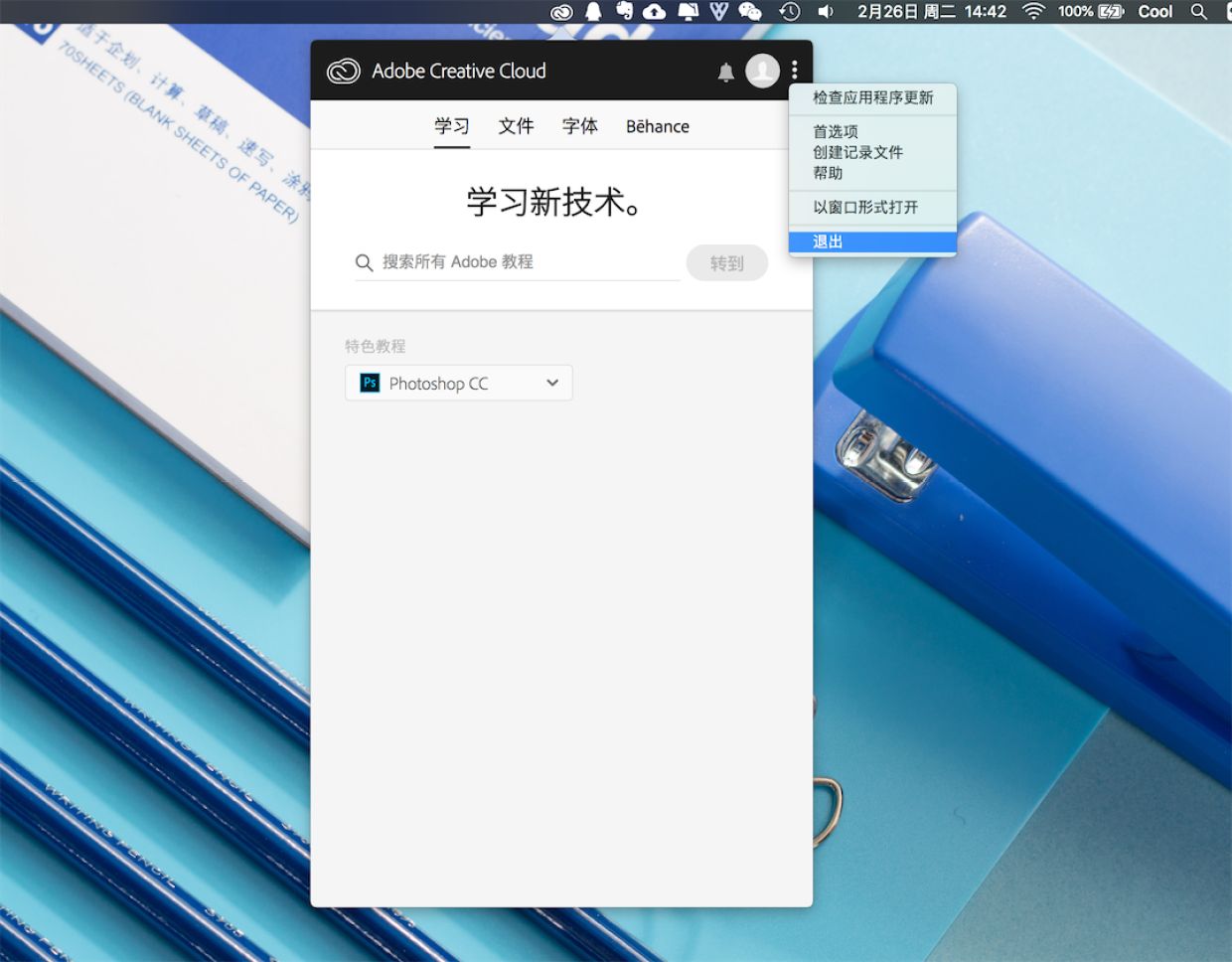Click the Adobe Creative Cloud title text
Screen dimensions: 1232x962
coord(459,71)
